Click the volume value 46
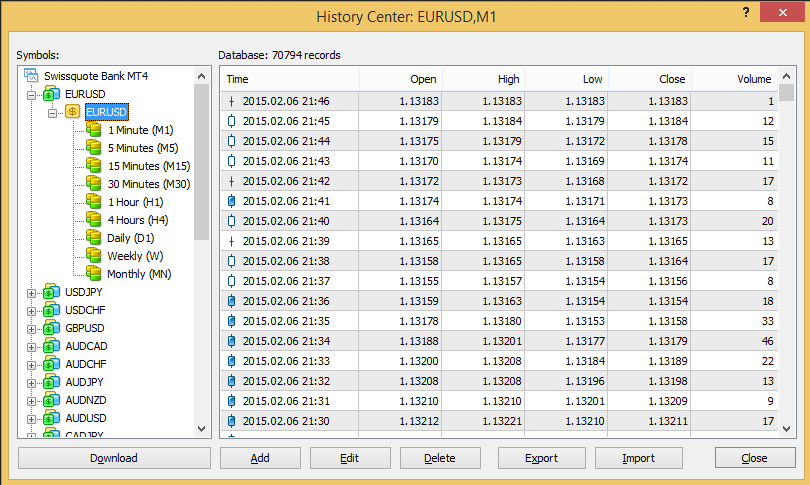 tap(768, 341)
